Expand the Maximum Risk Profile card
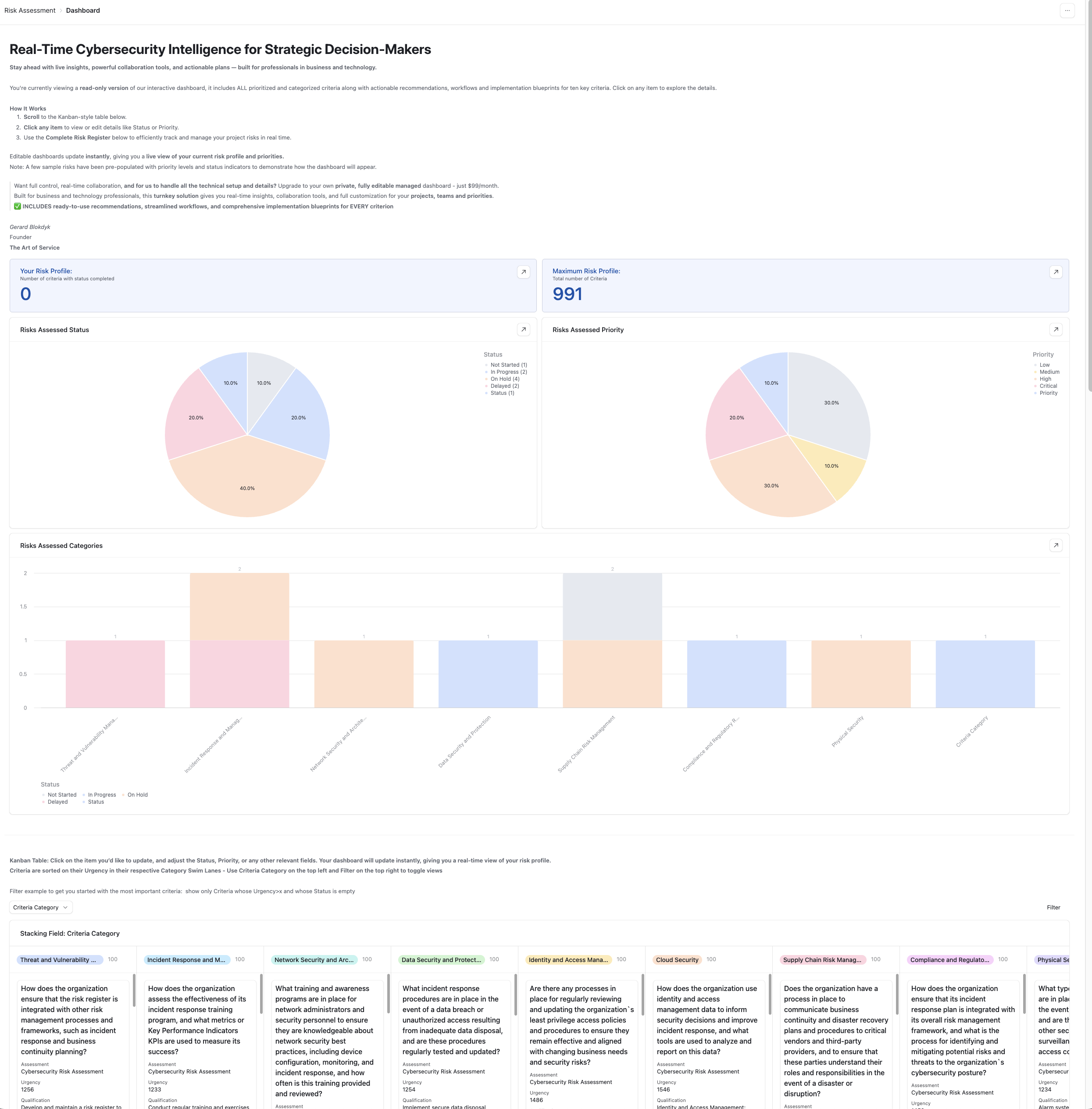 tap(1056, 272)
